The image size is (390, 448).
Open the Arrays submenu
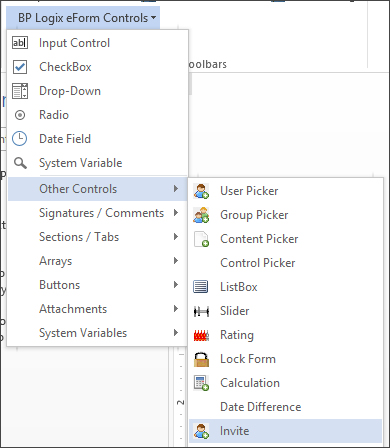click(x=97, y=261)
